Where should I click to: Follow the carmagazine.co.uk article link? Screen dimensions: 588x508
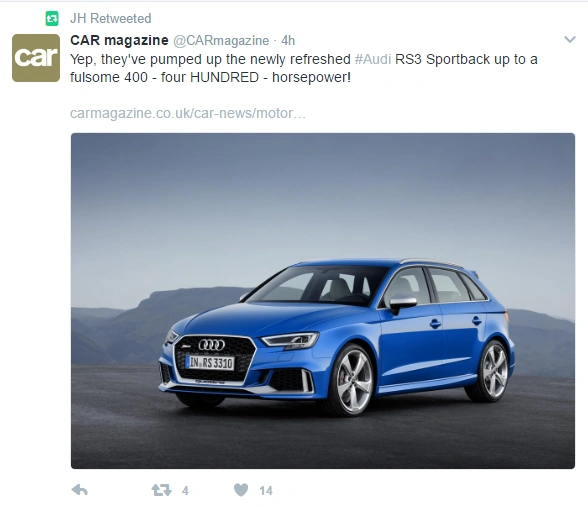pyautogui.click(x=188, y=113)
